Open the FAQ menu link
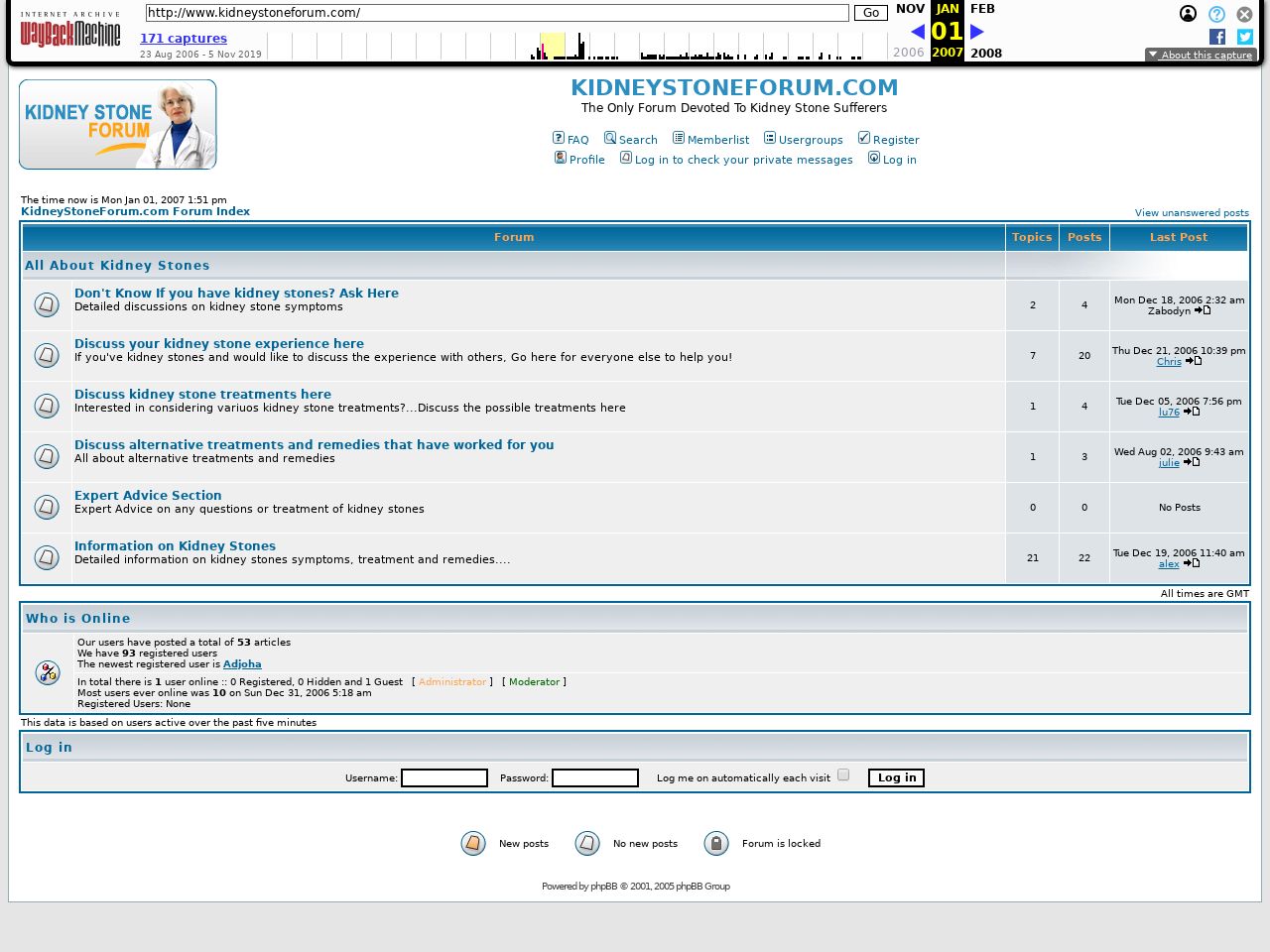The height and width of the screenshot is (952, 1270). click(x=571, y=140)
